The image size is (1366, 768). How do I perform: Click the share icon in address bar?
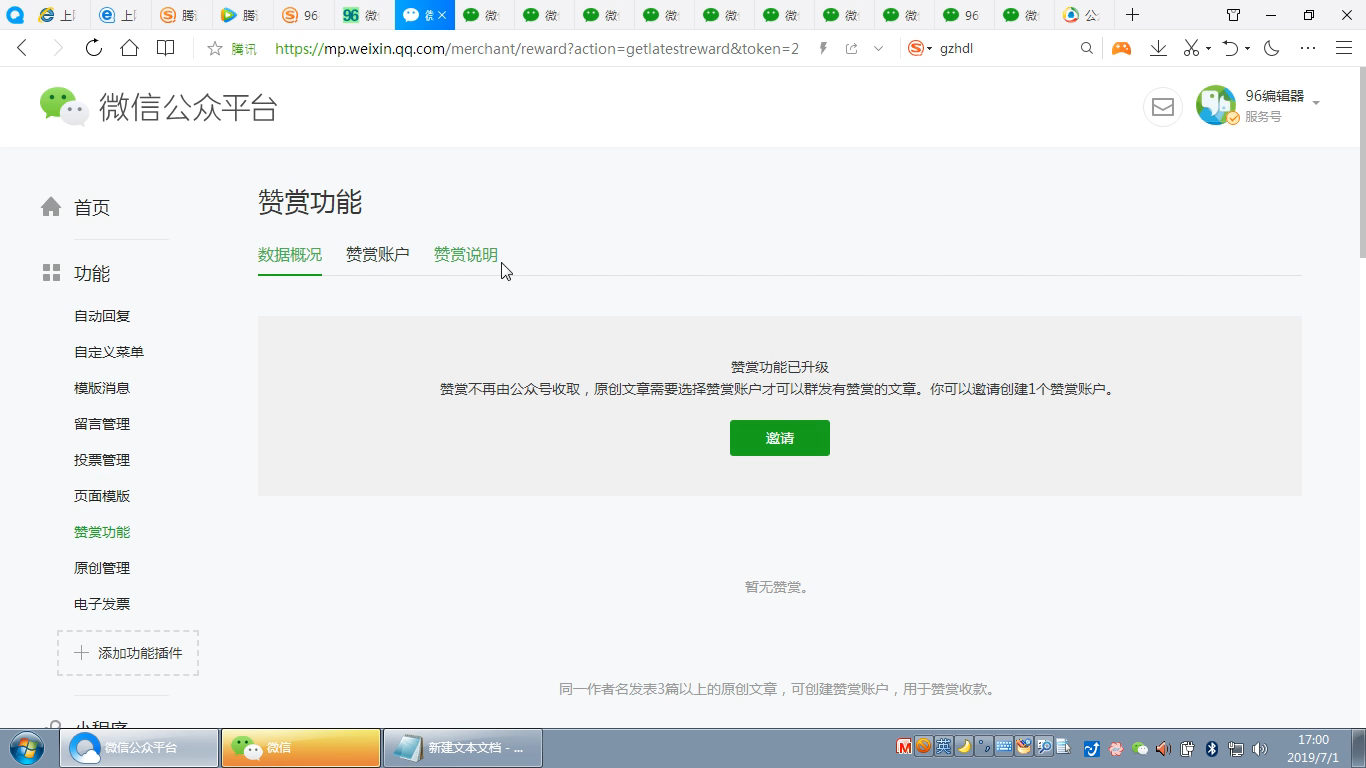point(851,48)
